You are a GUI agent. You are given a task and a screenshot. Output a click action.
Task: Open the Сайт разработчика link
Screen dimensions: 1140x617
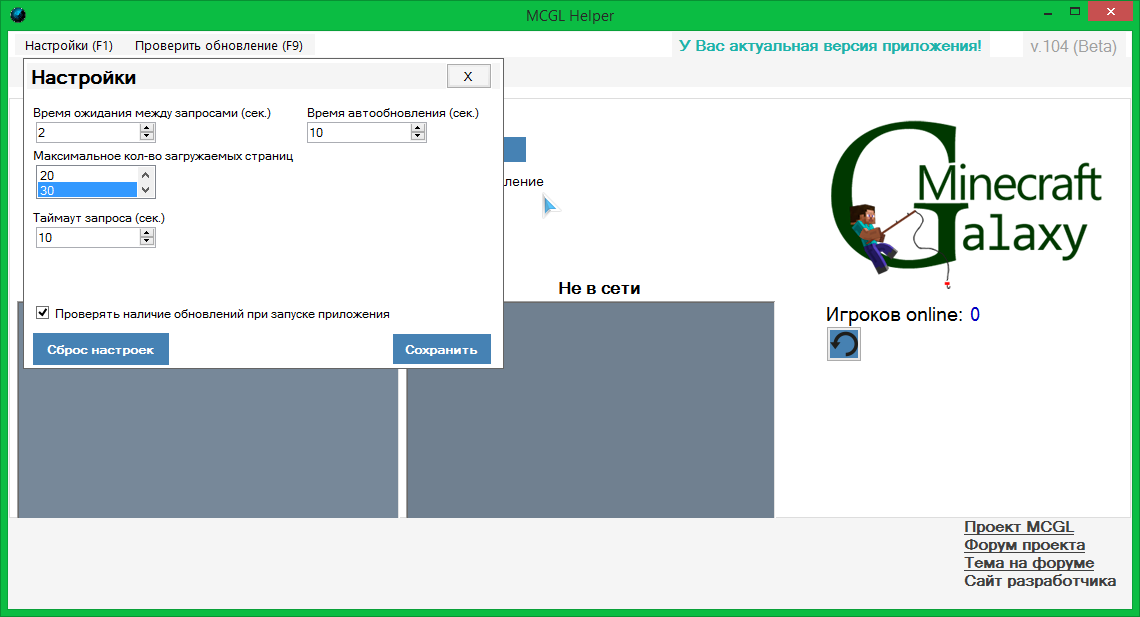[x=1040, y=581]
